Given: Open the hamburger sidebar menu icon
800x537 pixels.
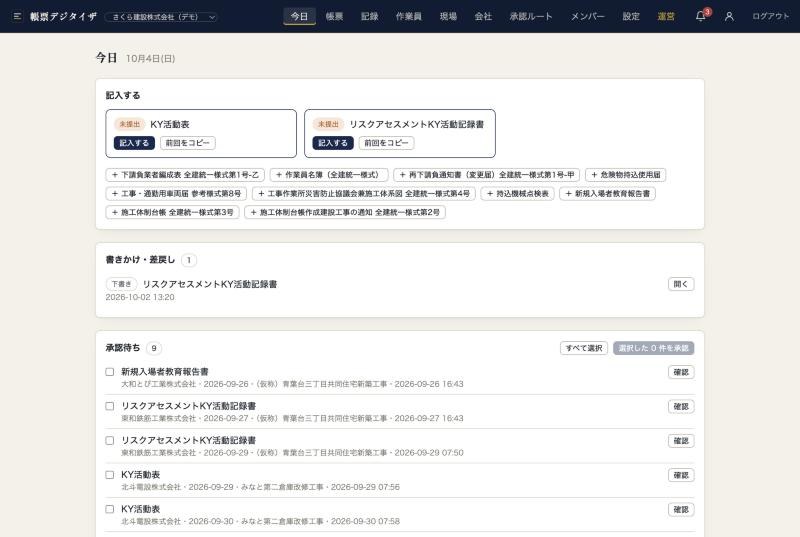Looking at the screenshot, I should [17, 16].
